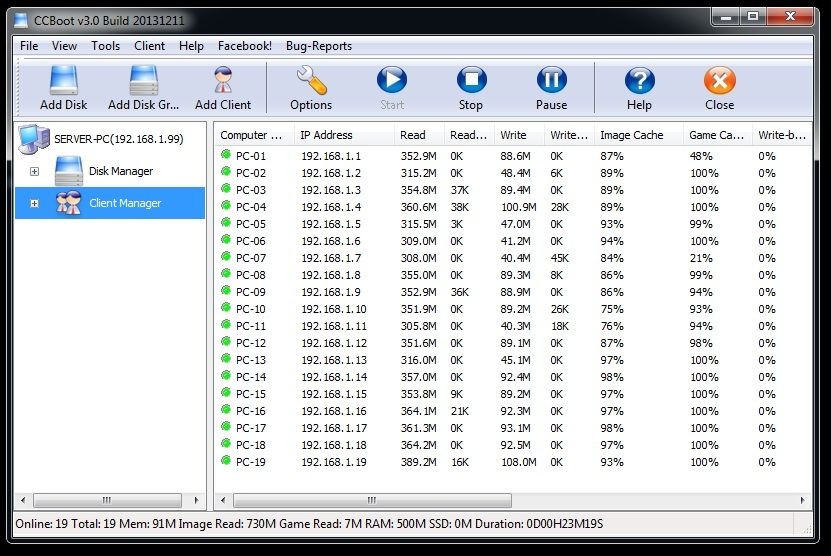Click the Add Client icon
The height and width of the screenshot is (556, 831).
coord(223,80)
